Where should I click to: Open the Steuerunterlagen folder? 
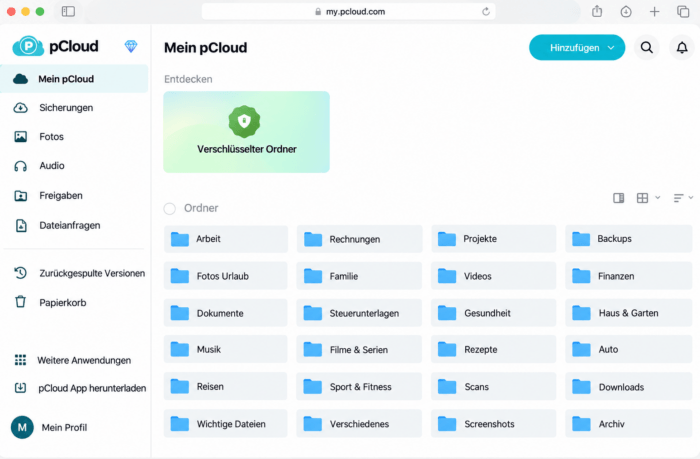pyautogui.click(x=359, y=313)
